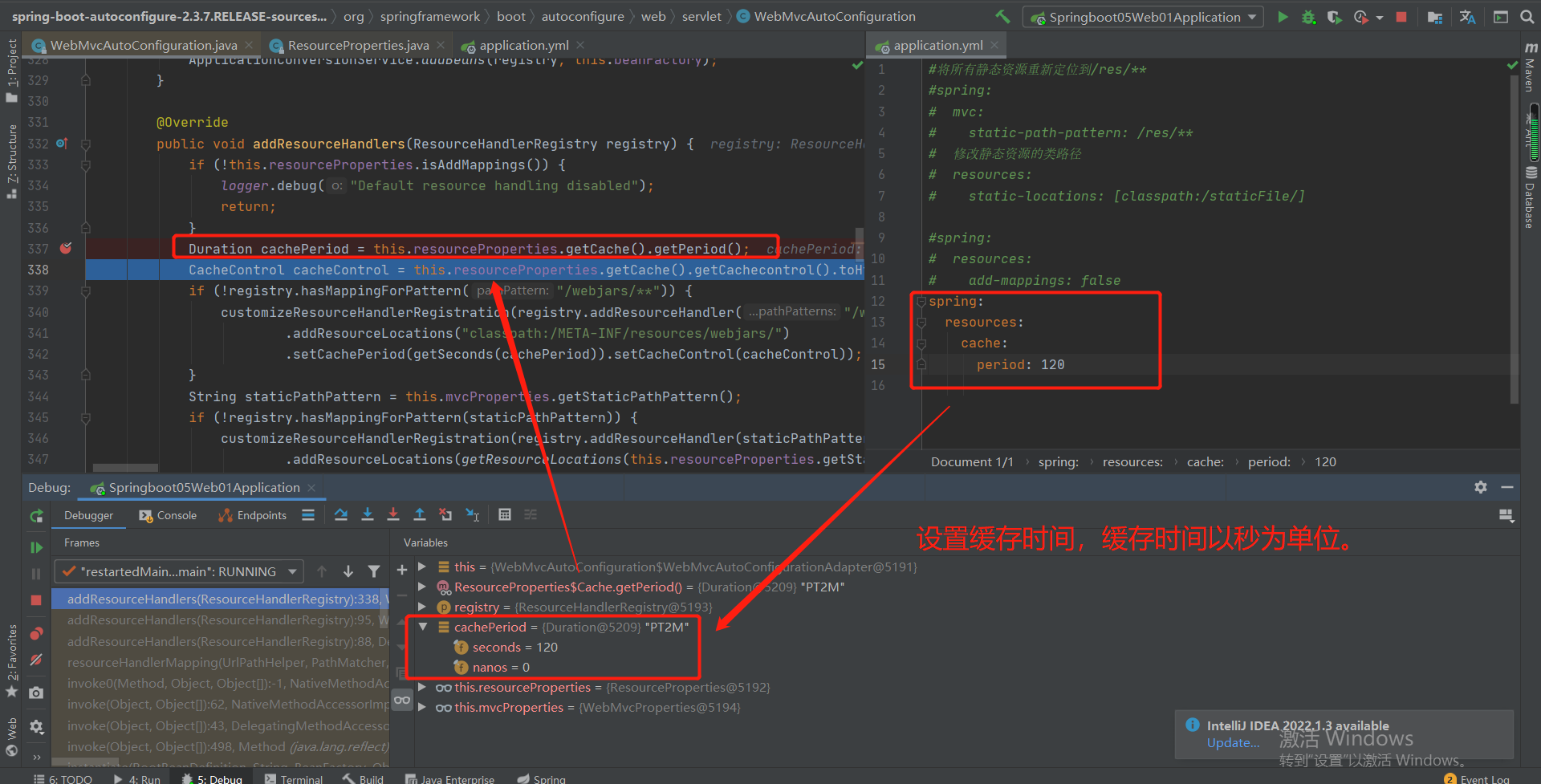
Task: Open Terminal tool window tab
Action: coord(294,778)
